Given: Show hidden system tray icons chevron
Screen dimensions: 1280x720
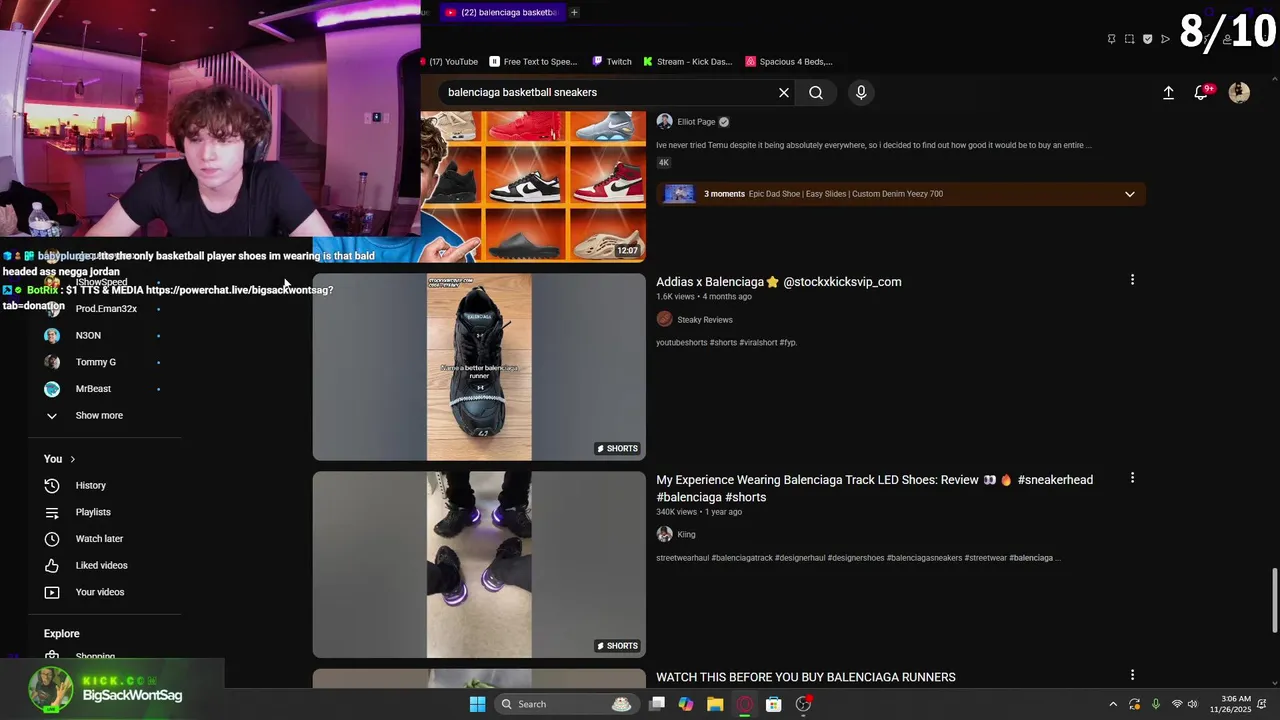Looking at the screenshot, I should 1113,704.
